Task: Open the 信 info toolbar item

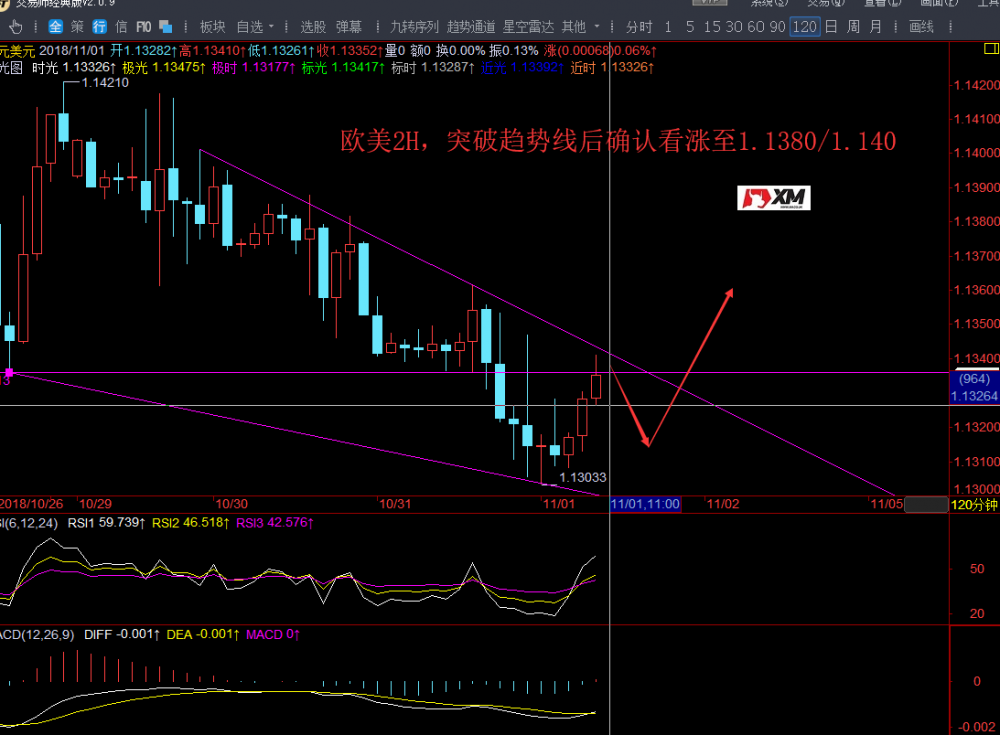Action: pos(121,27)
